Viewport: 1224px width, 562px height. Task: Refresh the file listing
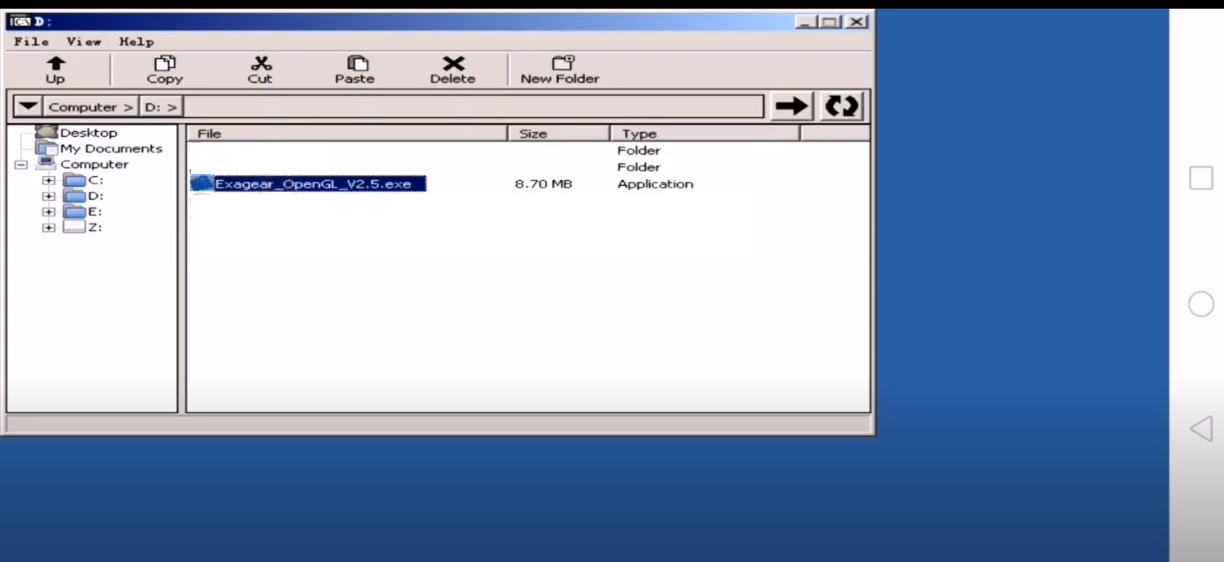[x=842, y=106]
